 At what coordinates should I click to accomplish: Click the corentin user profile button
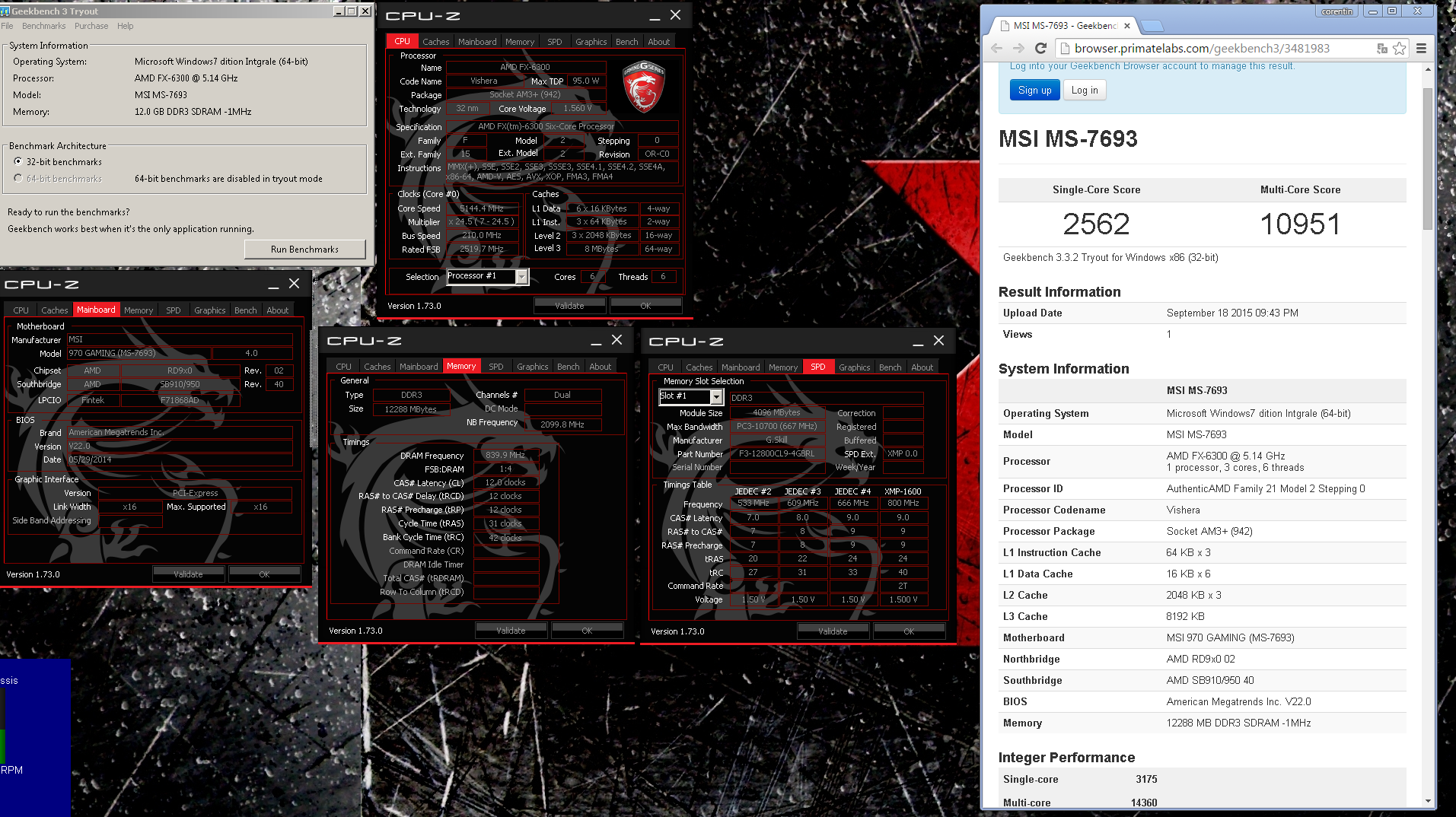(1337, 11)
